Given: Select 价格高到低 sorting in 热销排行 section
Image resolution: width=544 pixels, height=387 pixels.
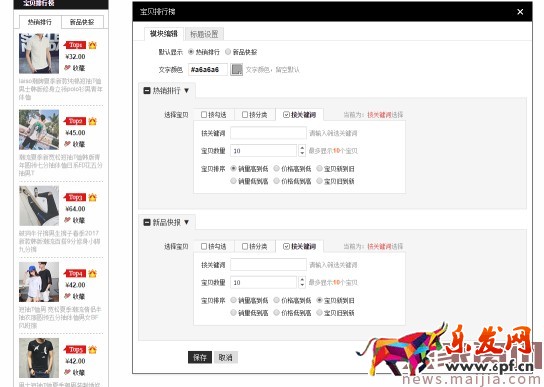Looking at the screenshot, I should (x=277, y=169).
